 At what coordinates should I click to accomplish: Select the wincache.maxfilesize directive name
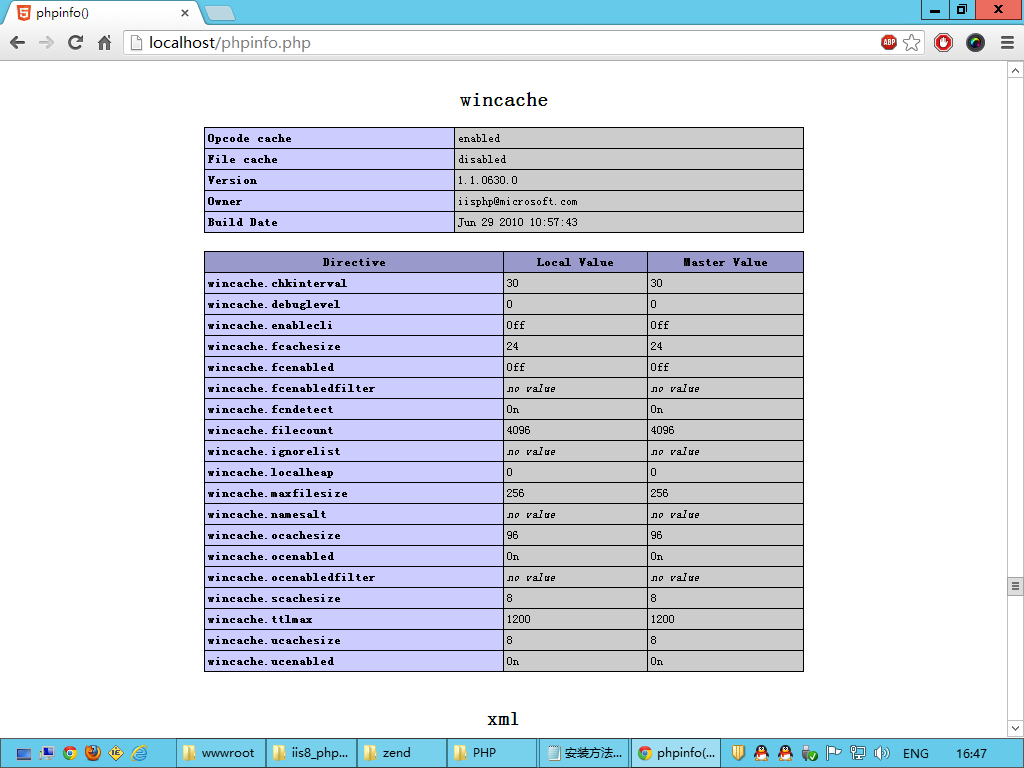(x=278, y=494)
